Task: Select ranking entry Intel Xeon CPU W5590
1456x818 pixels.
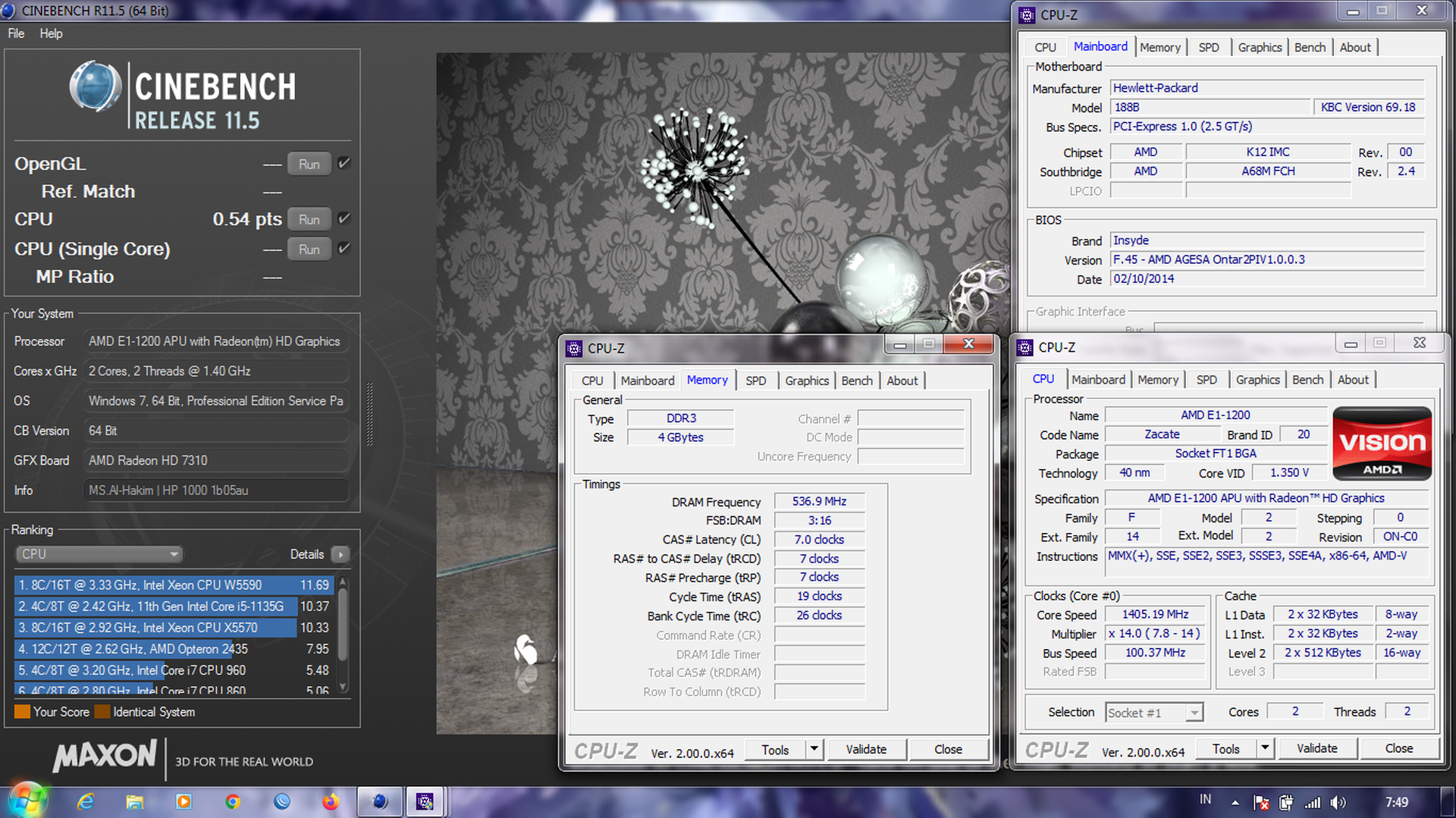Action: point(174,585)
